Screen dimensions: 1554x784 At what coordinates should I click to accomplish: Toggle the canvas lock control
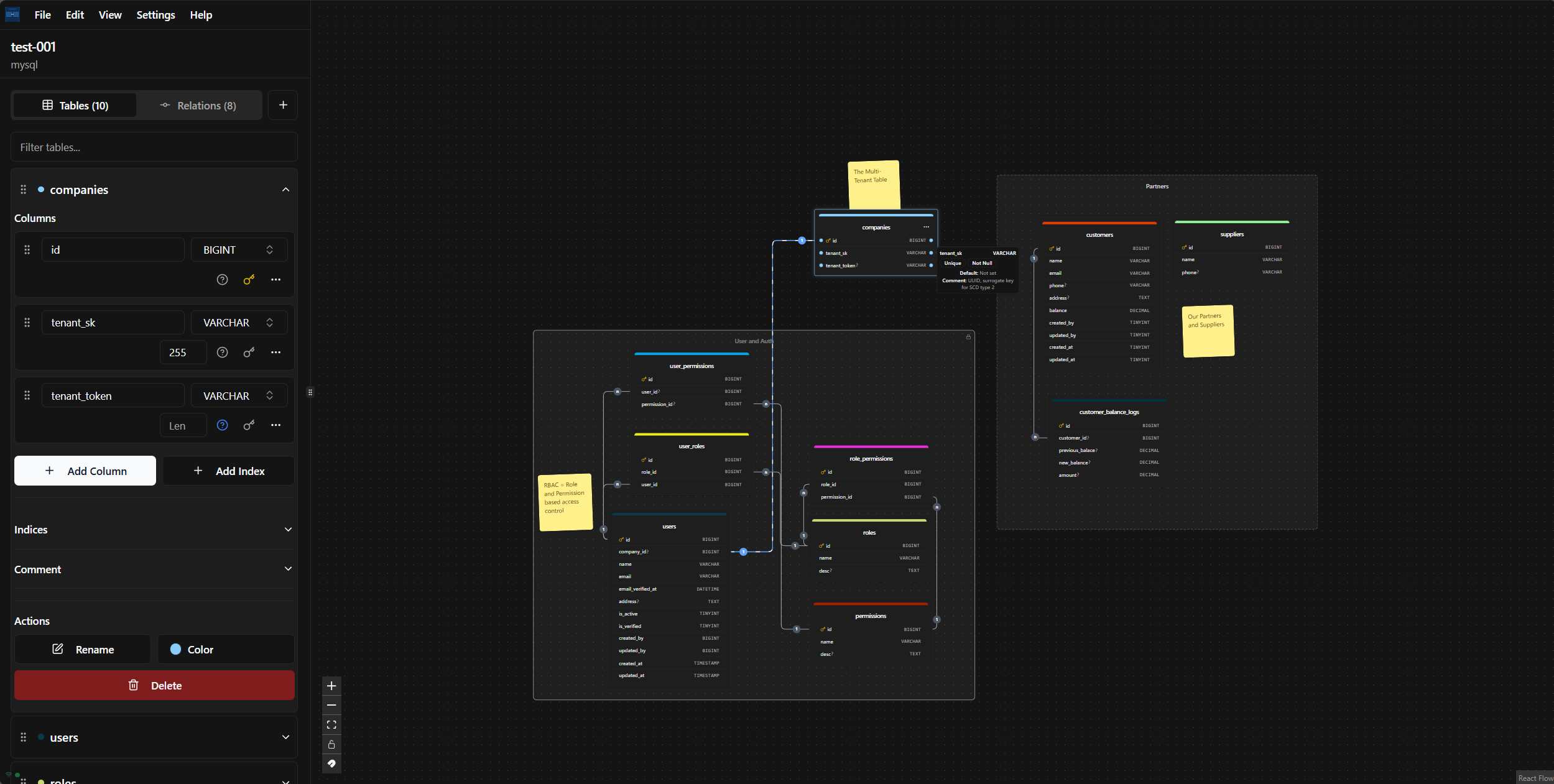pos(331,744)
